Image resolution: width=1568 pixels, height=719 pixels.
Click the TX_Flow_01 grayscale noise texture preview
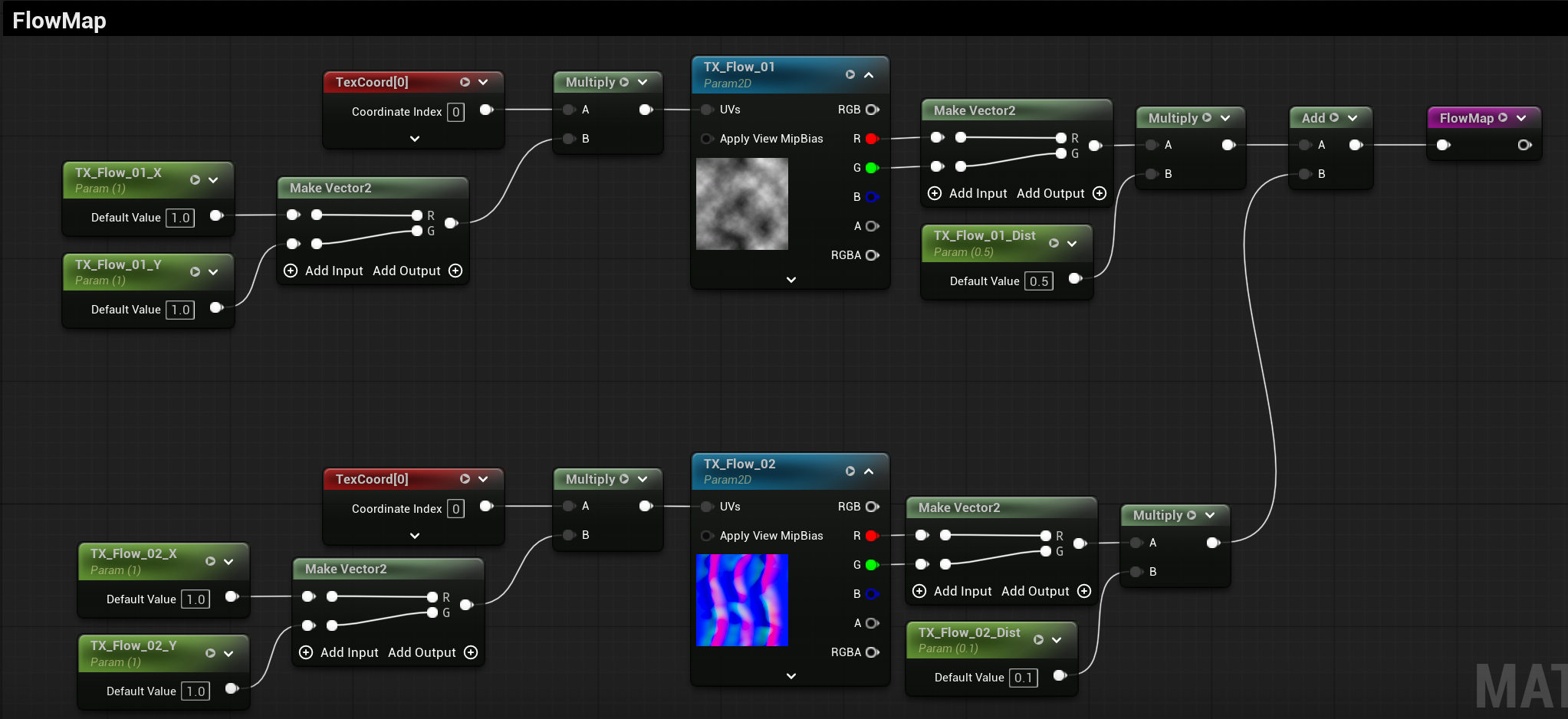click(x=742, y=204)
